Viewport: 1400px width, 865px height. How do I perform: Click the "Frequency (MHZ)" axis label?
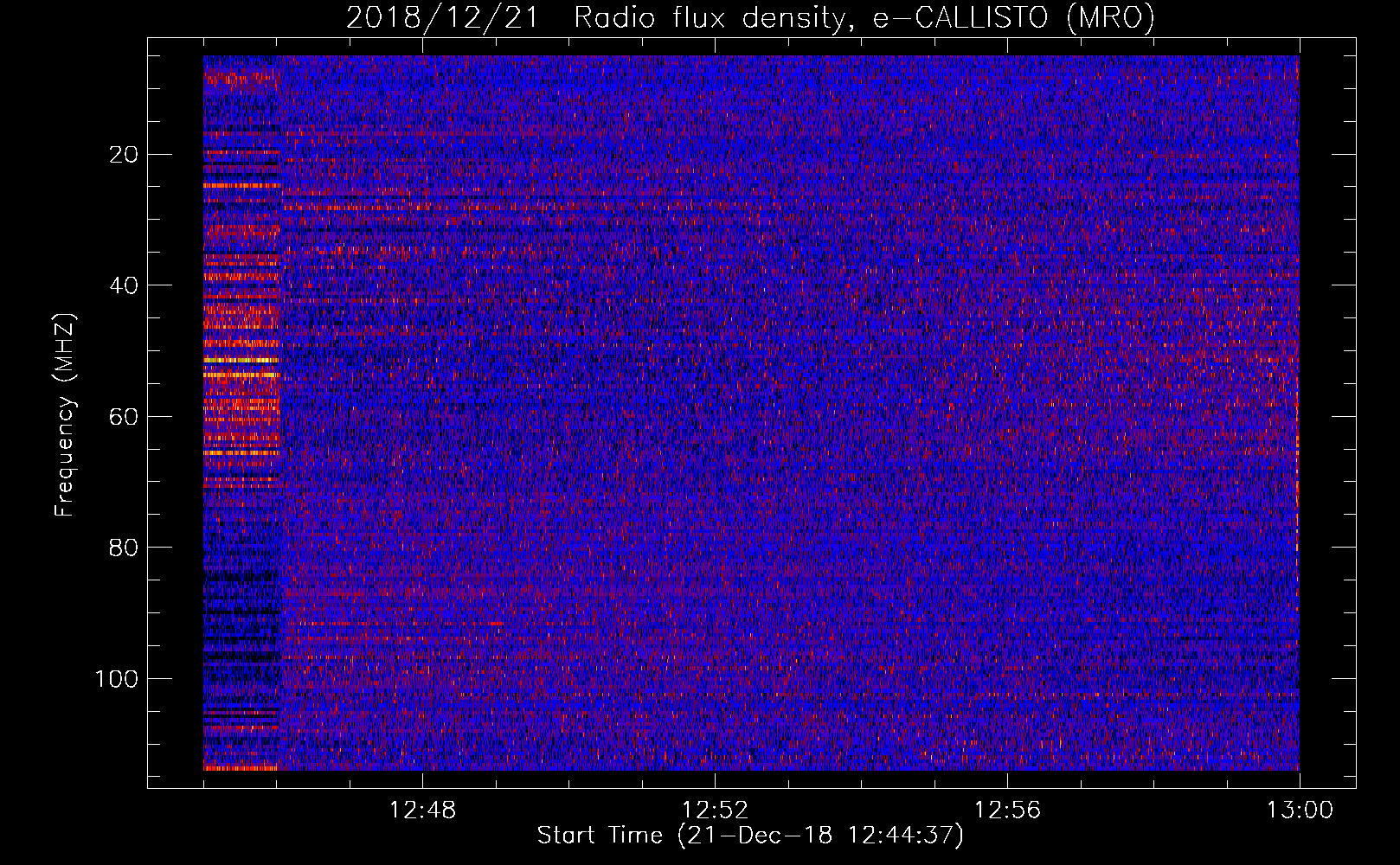pos(65,415)
